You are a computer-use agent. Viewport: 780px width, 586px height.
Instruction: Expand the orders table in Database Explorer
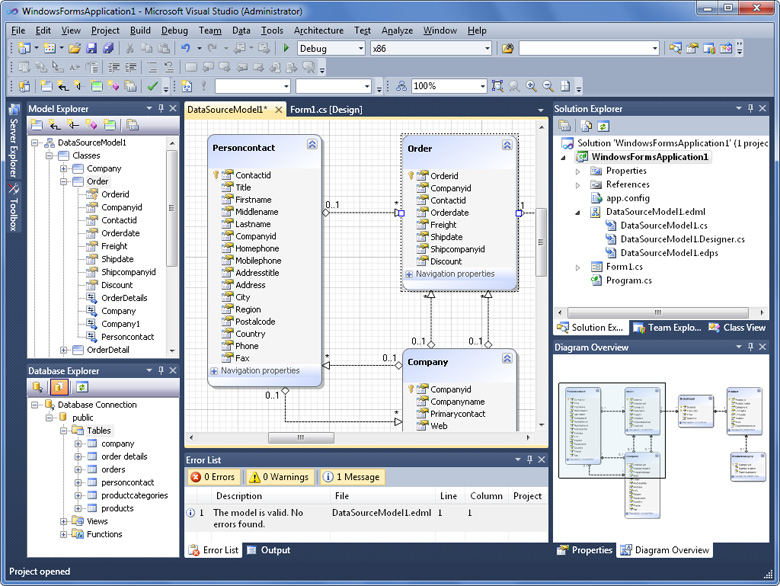[78, 470]
